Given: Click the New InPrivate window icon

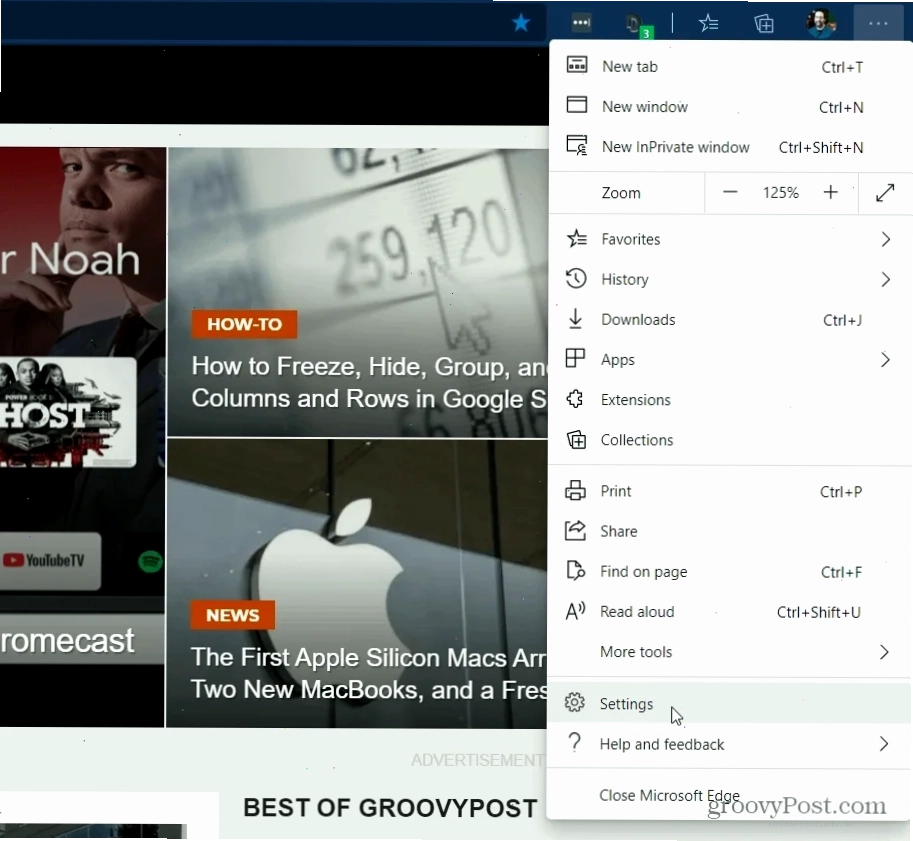Looking at the screenshot, I should coord(577,145).
